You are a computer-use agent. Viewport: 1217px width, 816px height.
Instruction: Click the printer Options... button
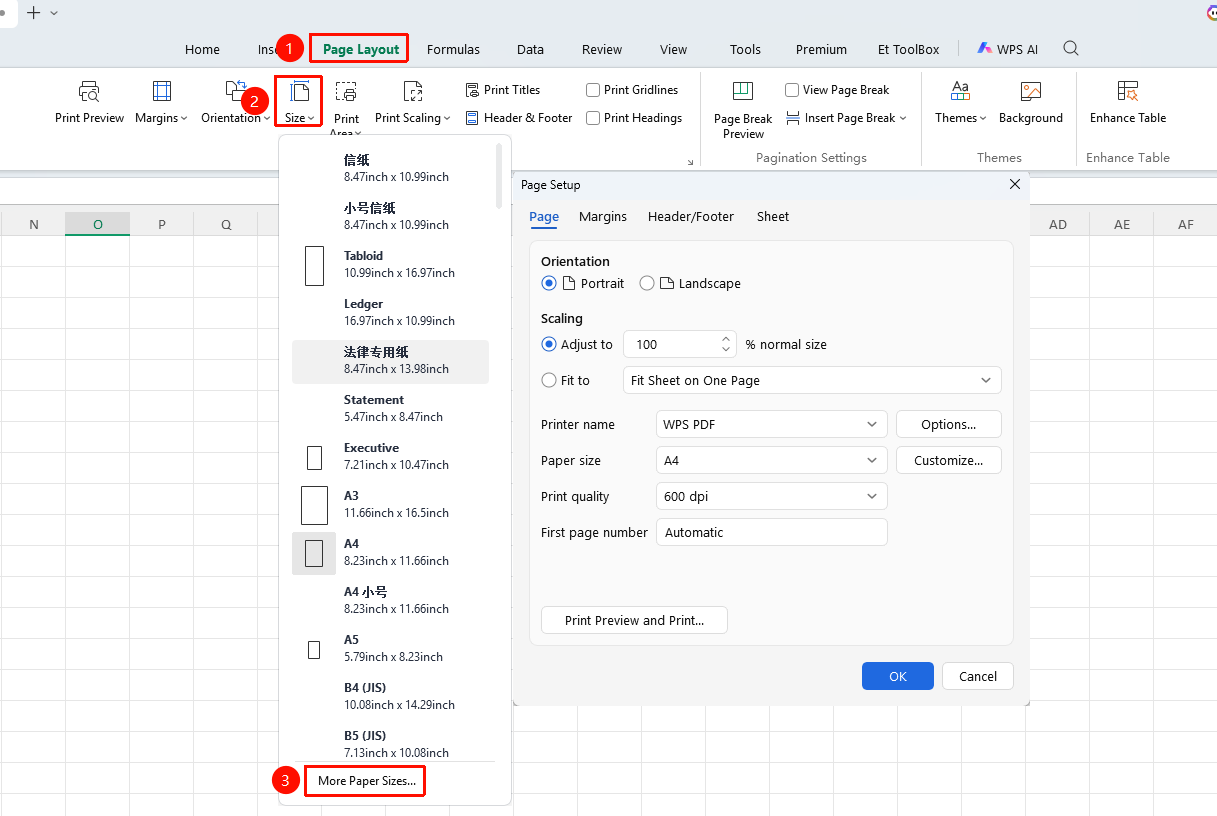coord(949,425)
